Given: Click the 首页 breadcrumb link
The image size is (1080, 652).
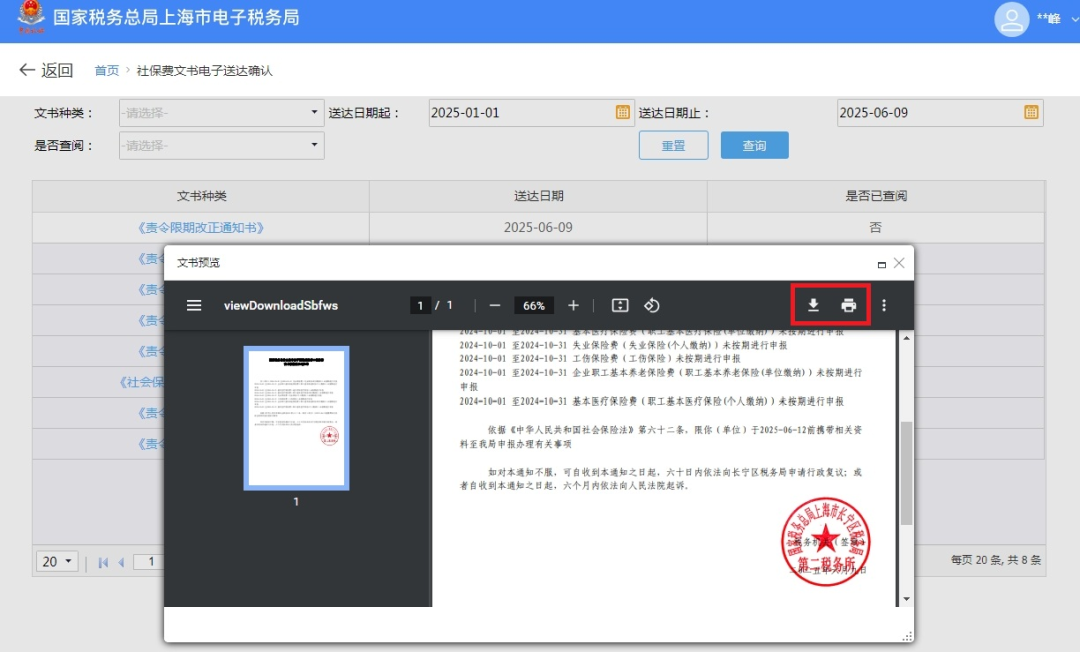Looking at the screenshot, I should pos(106,71).
